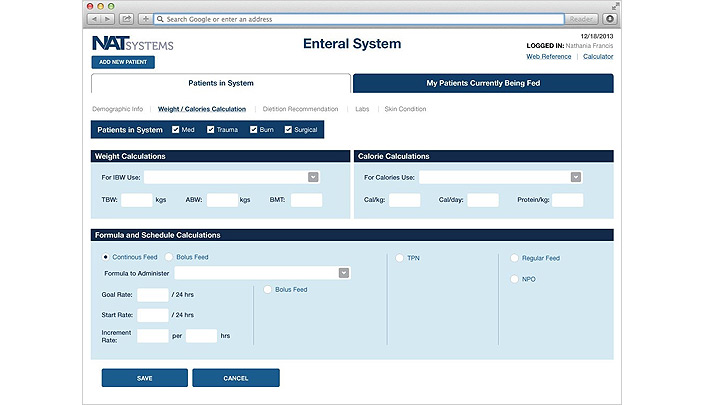This screenshot has height=405, width=705.
Task: Uncheck the Burn checkbox
Action: click(x=254, y=129)
